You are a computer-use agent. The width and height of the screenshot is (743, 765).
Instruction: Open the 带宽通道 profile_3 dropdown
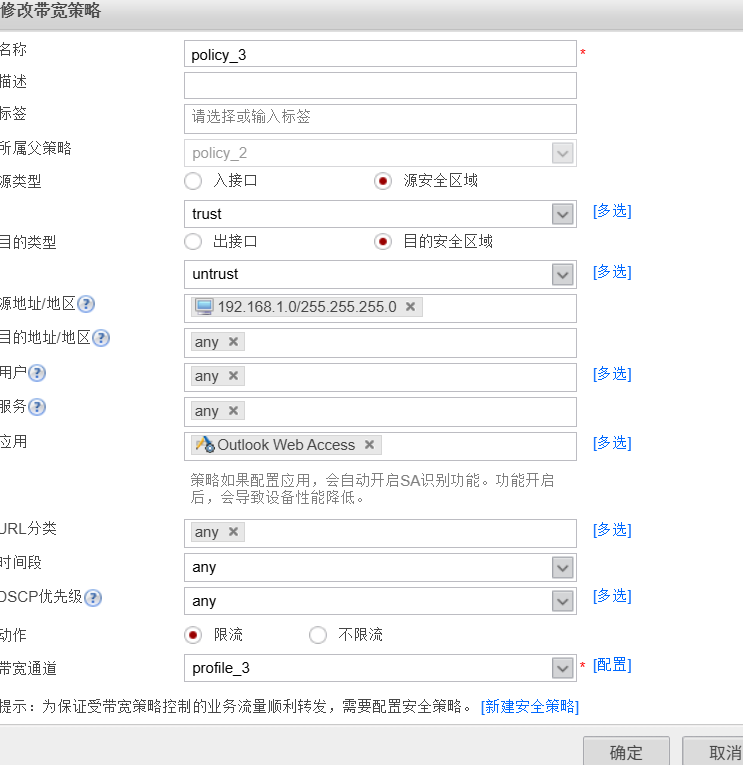point(562,668)
